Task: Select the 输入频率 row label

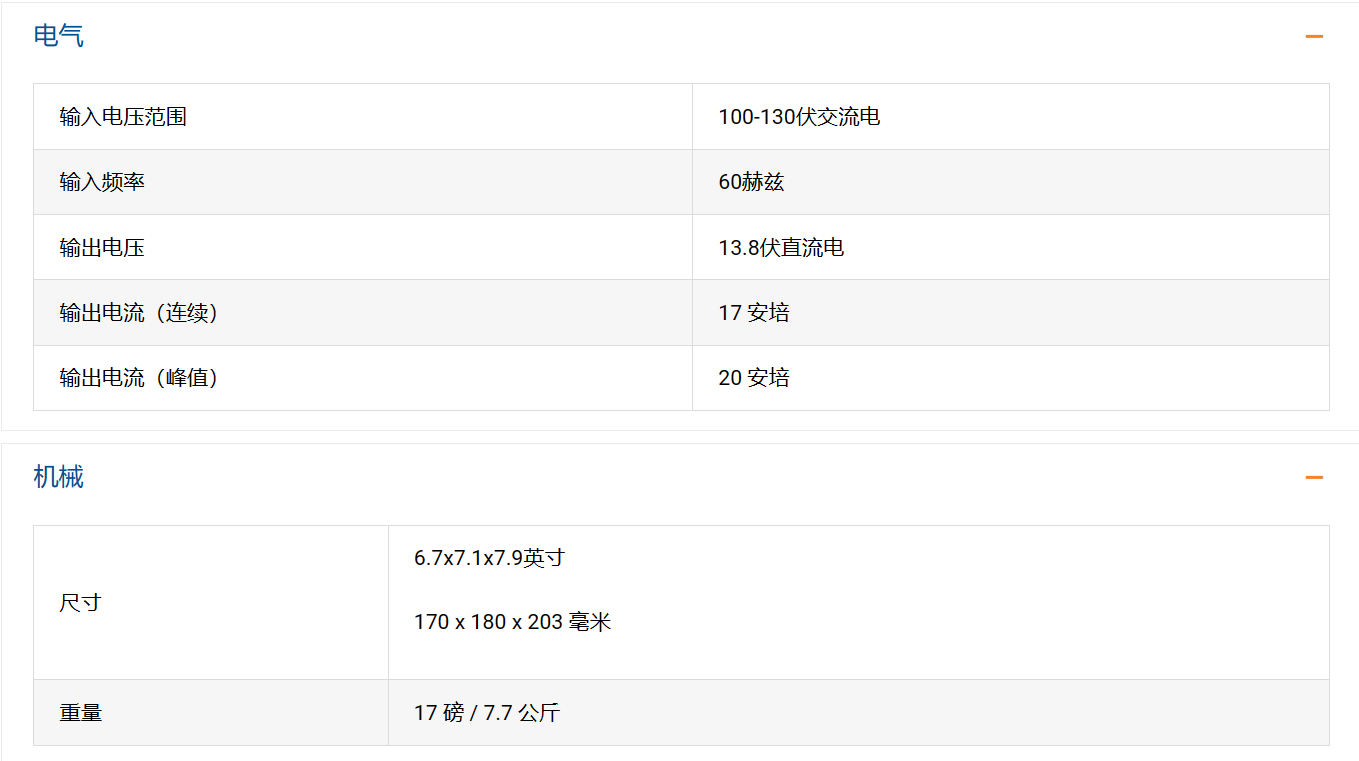Action: click(x=102, y=182)
